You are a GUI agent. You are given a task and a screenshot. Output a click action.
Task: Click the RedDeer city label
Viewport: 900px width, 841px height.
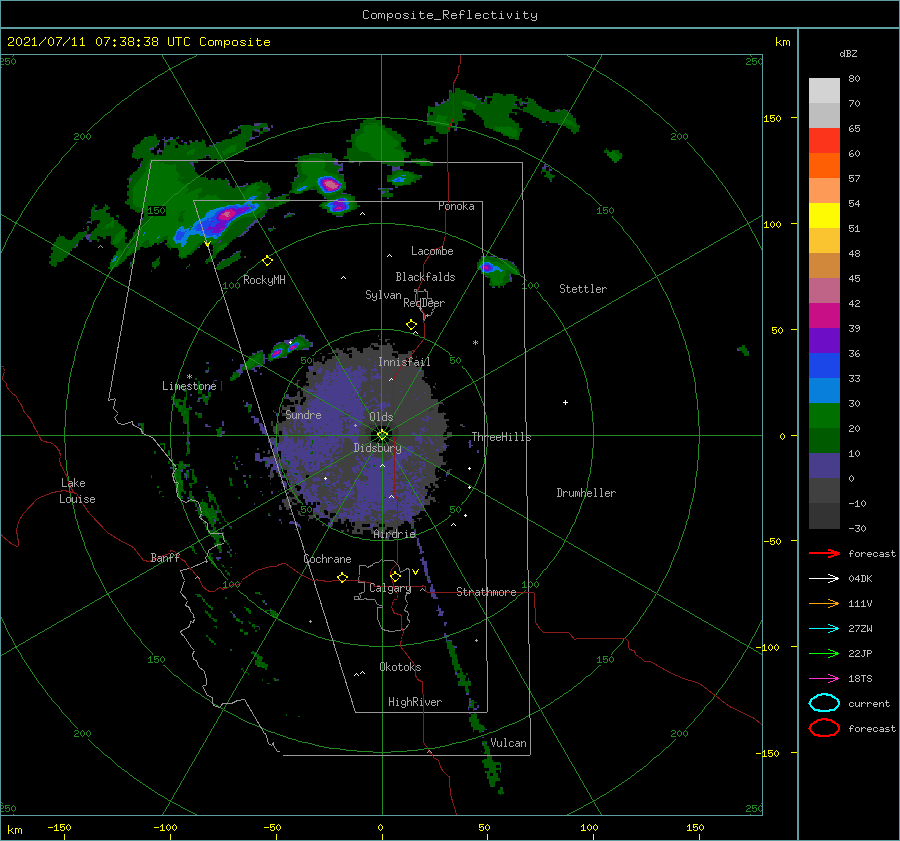coord(424,303)
